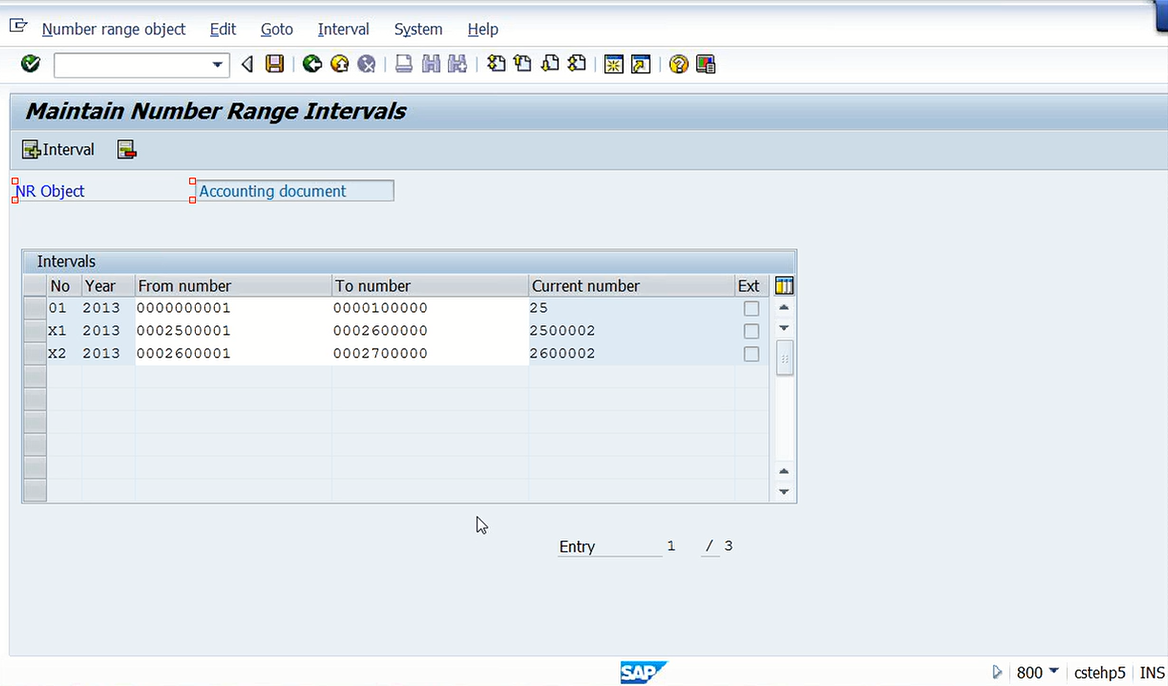
Task: Click the yellow Exit icon
Action: click(x=340, y=64)
